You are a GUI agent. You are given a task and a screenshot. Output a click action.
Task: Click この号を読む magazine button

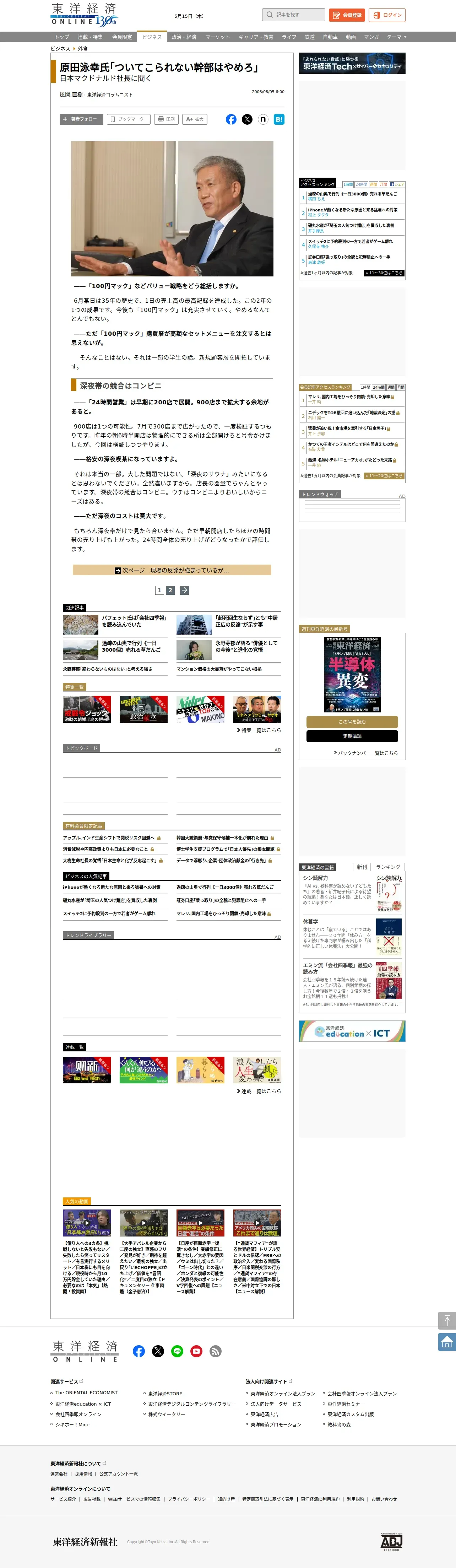pyautogui.click(x=352, y=722)
